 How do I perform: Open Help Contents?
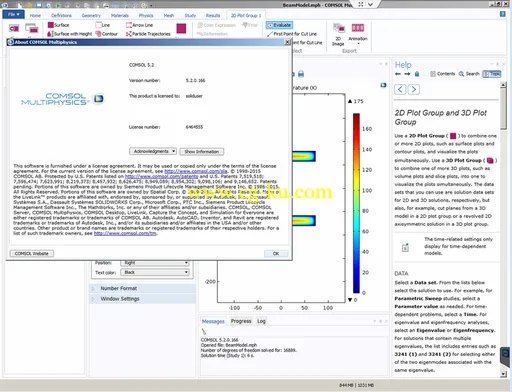pos(443,74)
